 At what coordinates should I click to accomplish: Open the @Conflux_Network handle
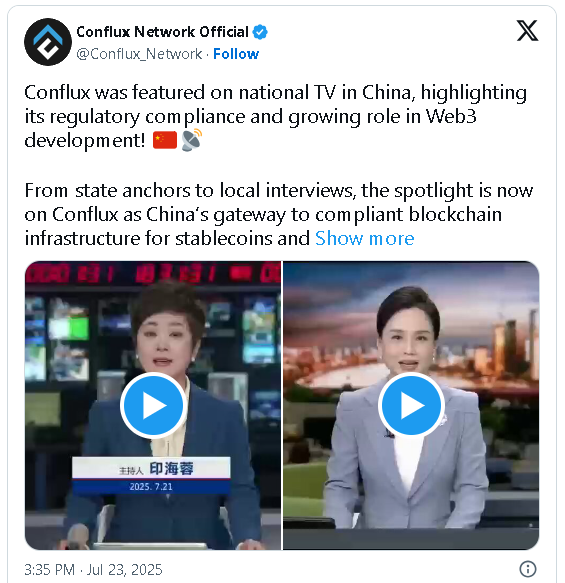pyautogui.click(x=139, y=54)
